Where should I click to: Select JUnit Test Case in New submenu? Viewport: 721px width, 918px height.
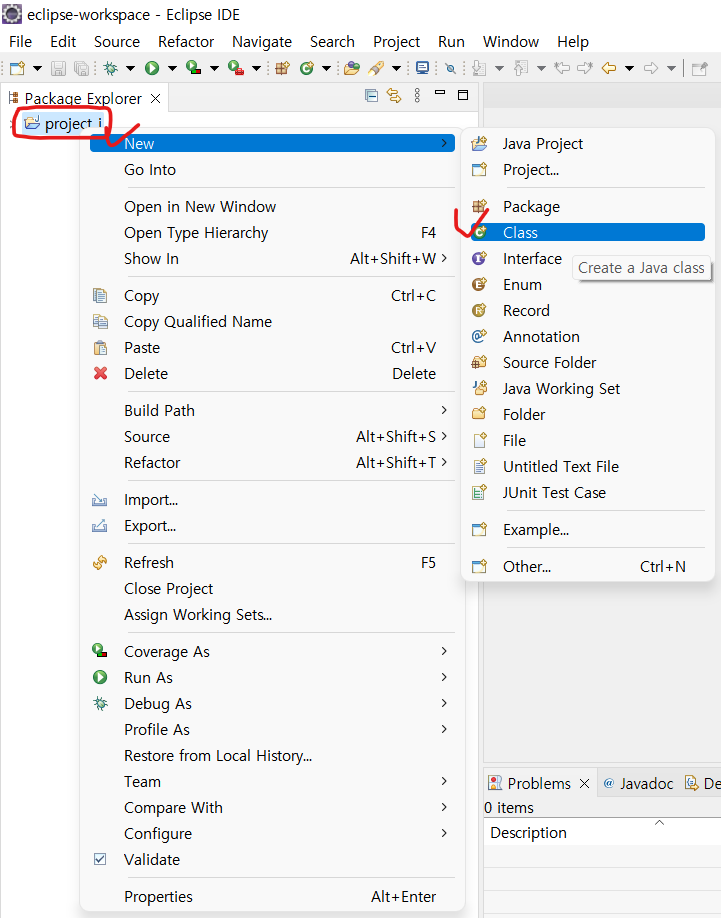click(588, 493)
